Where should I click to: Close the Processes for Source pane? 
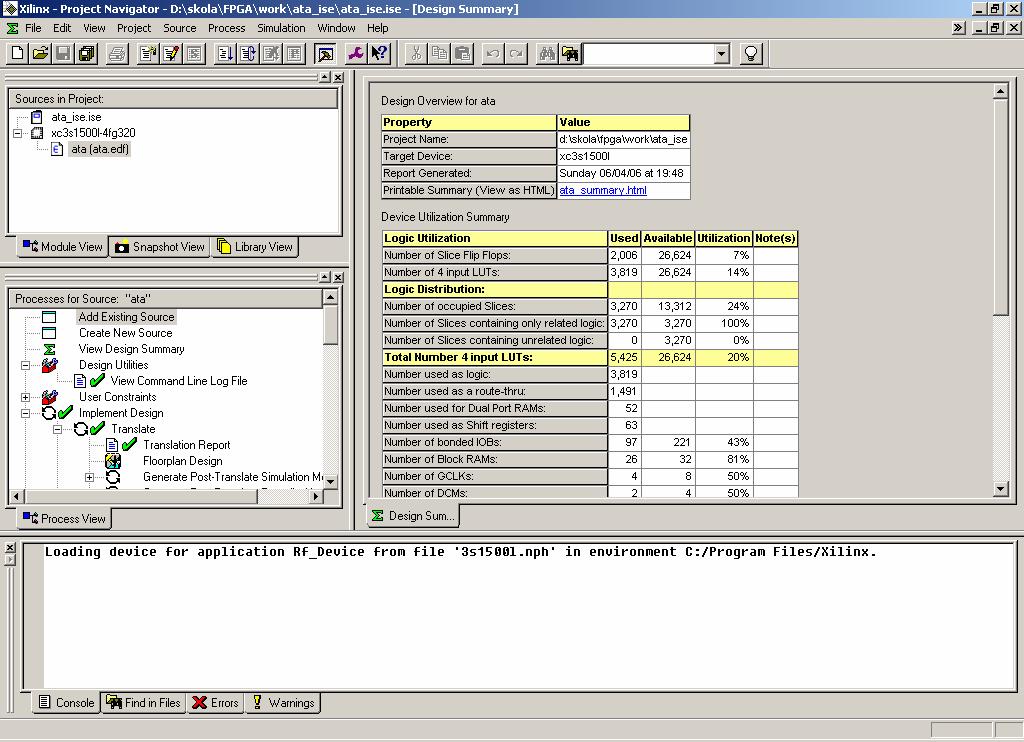(x=338, y=278)
